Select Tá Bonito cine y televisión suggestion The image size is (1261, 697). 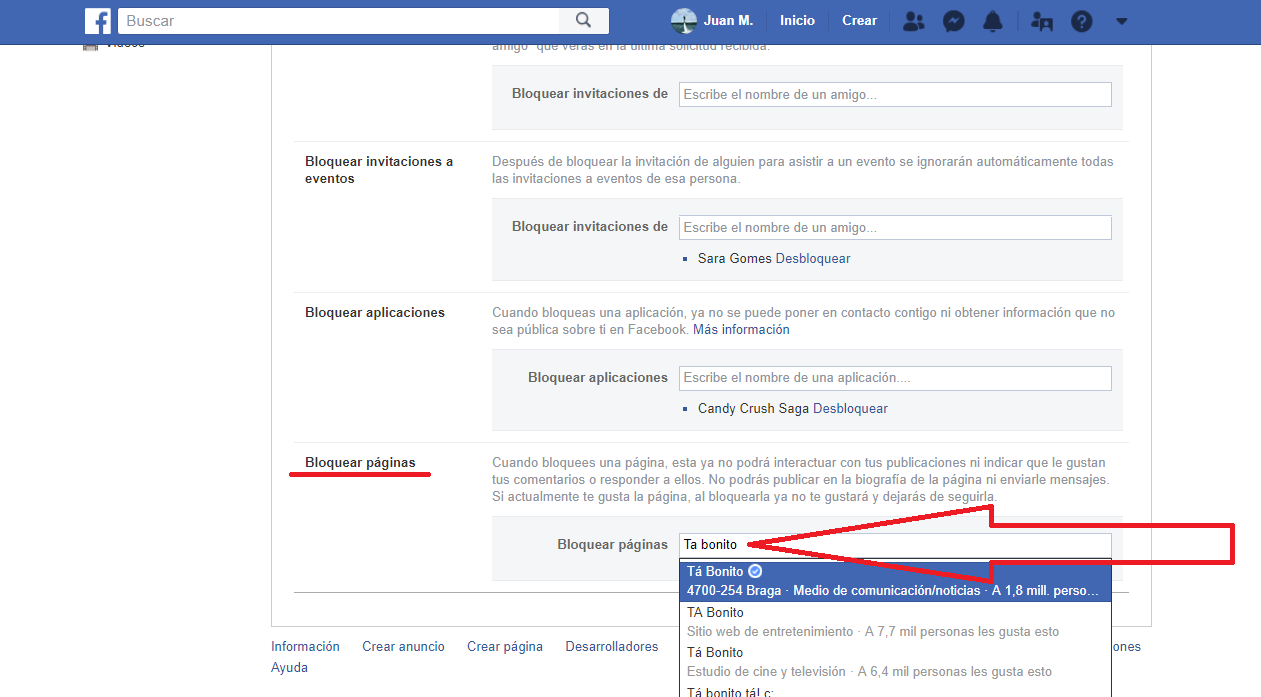(895, 661)
